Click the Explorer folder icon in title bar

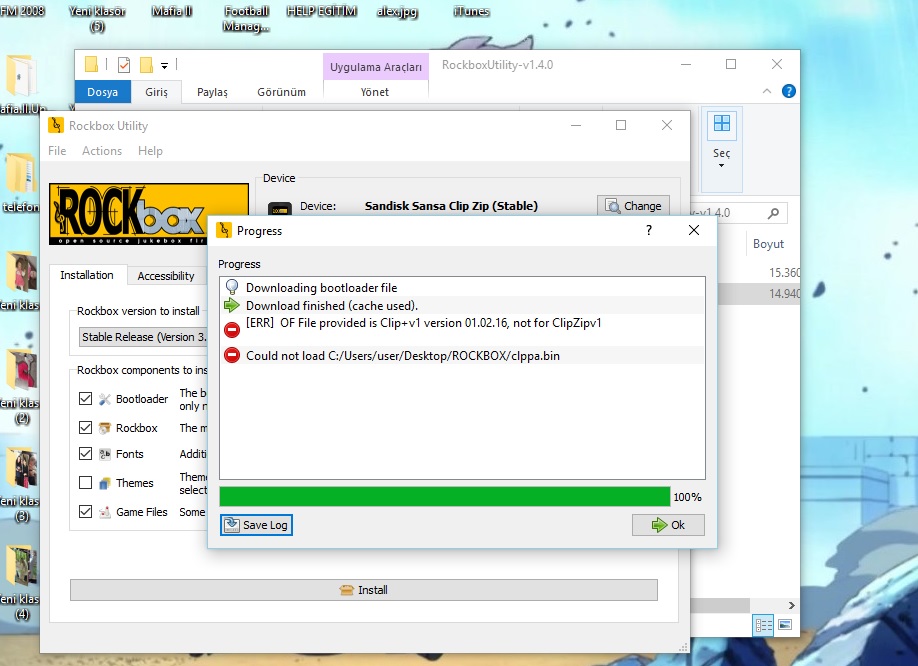91,64
